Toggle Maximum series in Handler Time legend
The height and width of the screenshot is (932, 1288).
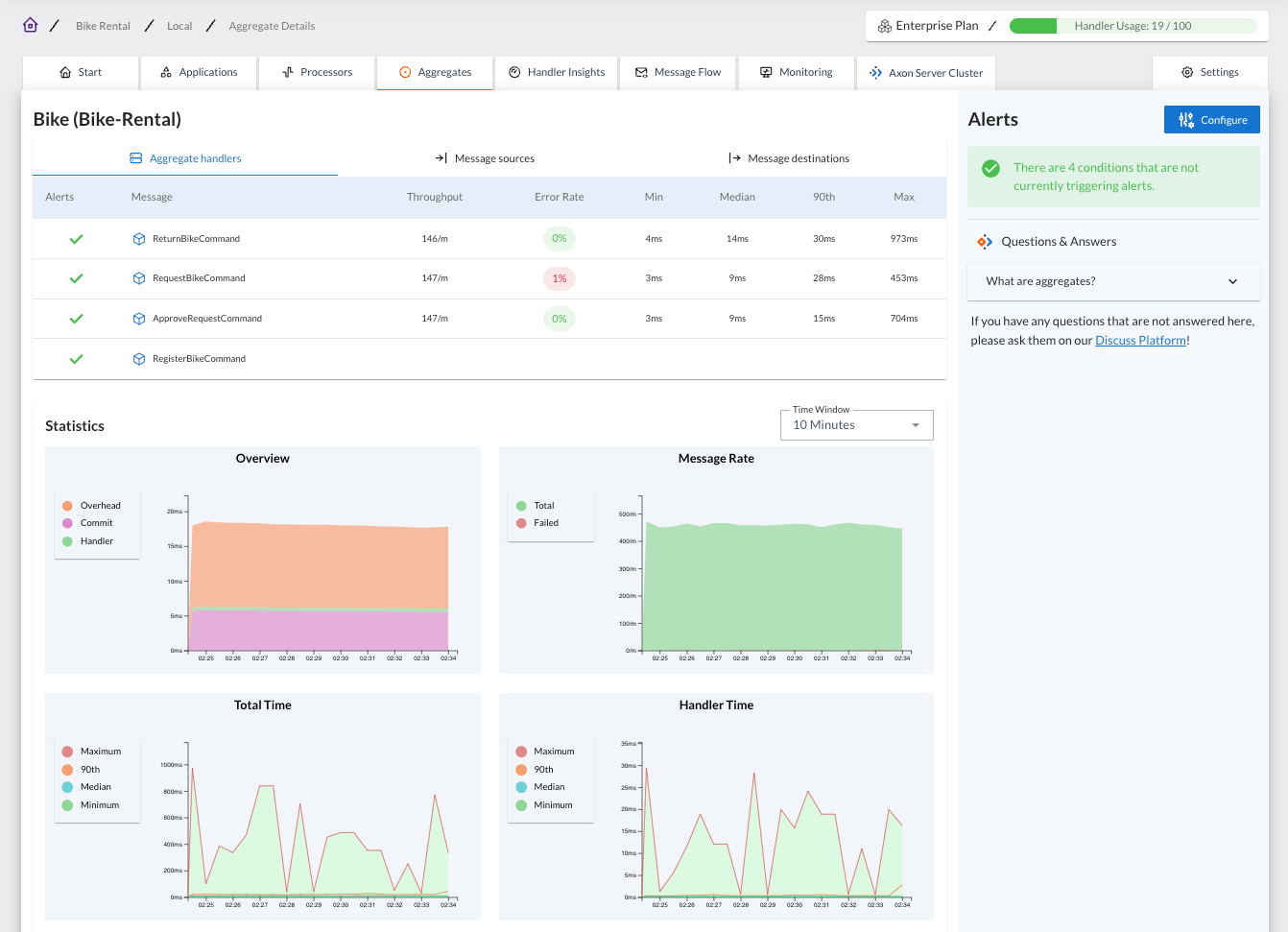point(545,752)
